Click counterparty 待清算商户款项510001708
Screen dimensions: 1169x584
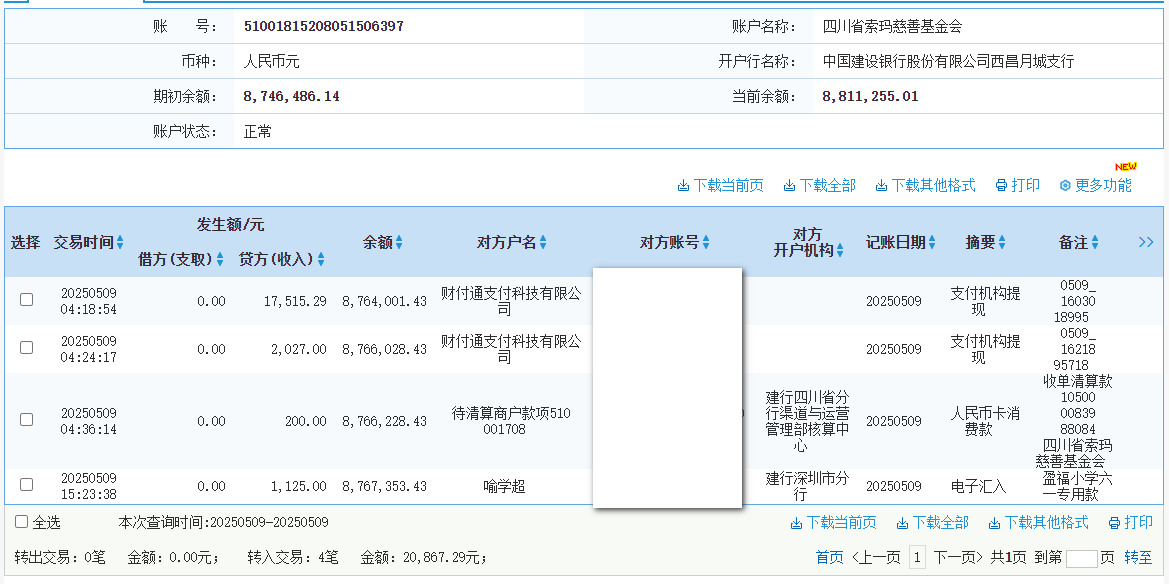[x=511, y=421]
